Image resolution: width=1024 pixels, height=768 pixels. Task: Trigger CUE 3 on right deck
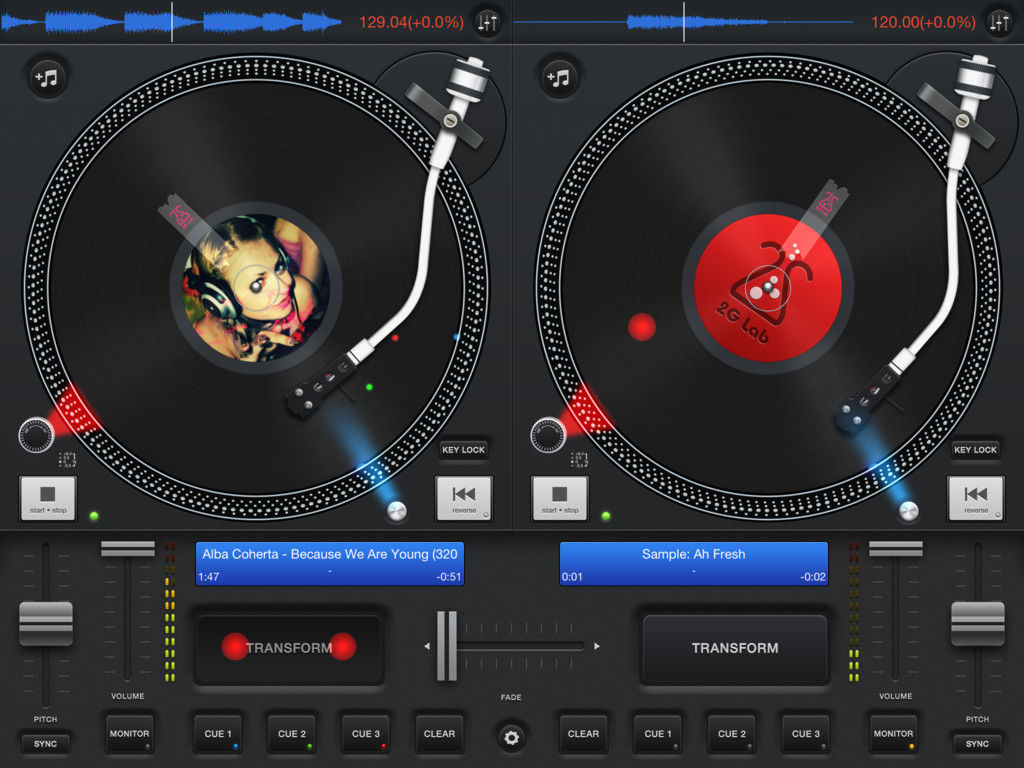[x=806, y=734]
